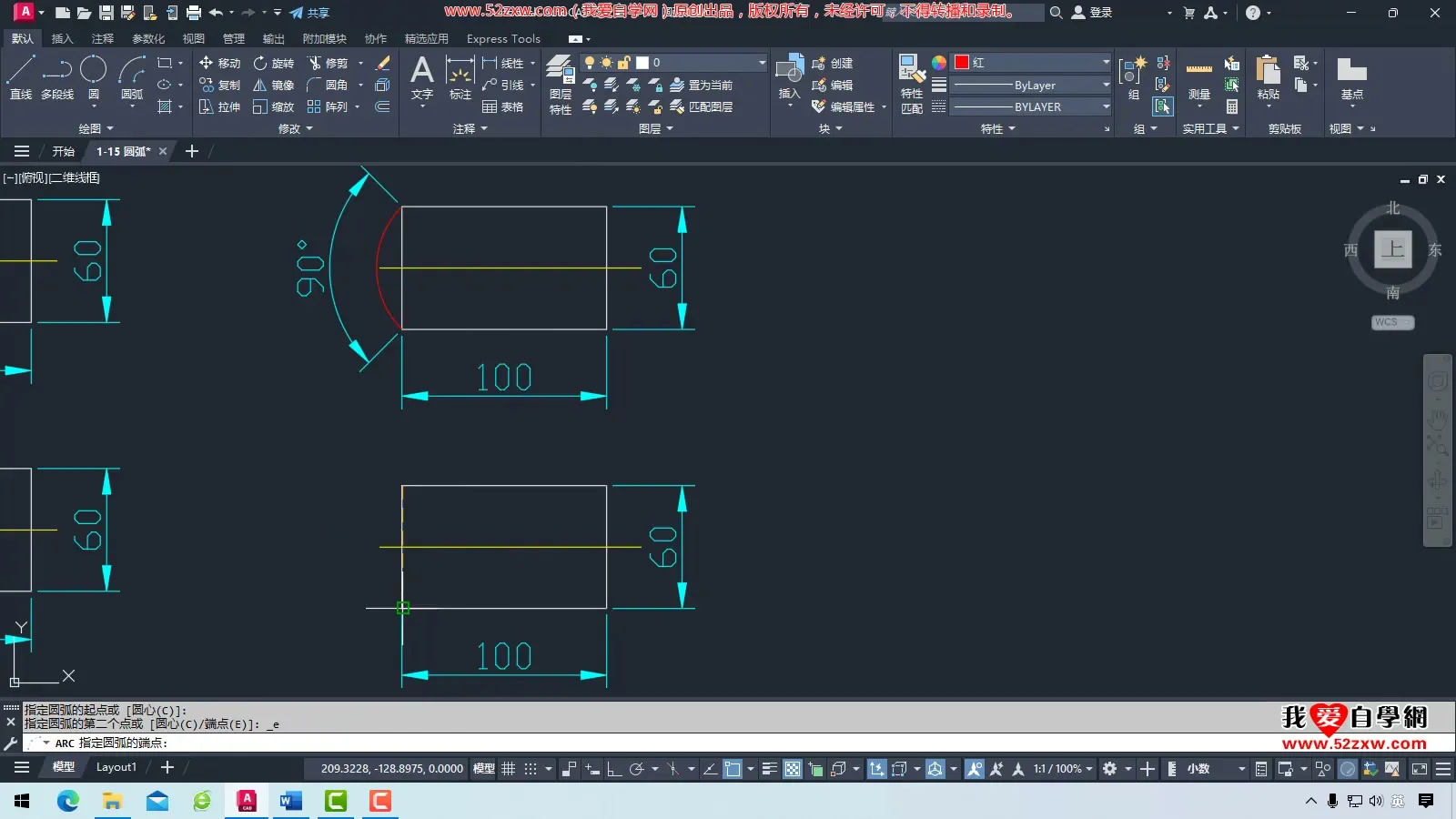Image resolution: width=1456 pixels, height=819 pixels.
Task: Toggle object snap in status bar
Action: (733, 769)
